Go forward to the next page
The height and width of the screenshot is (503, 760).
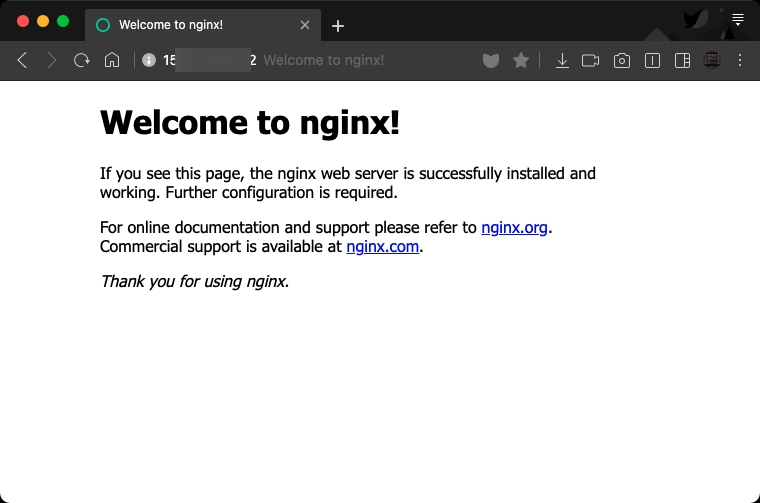[x=52, y=61]
